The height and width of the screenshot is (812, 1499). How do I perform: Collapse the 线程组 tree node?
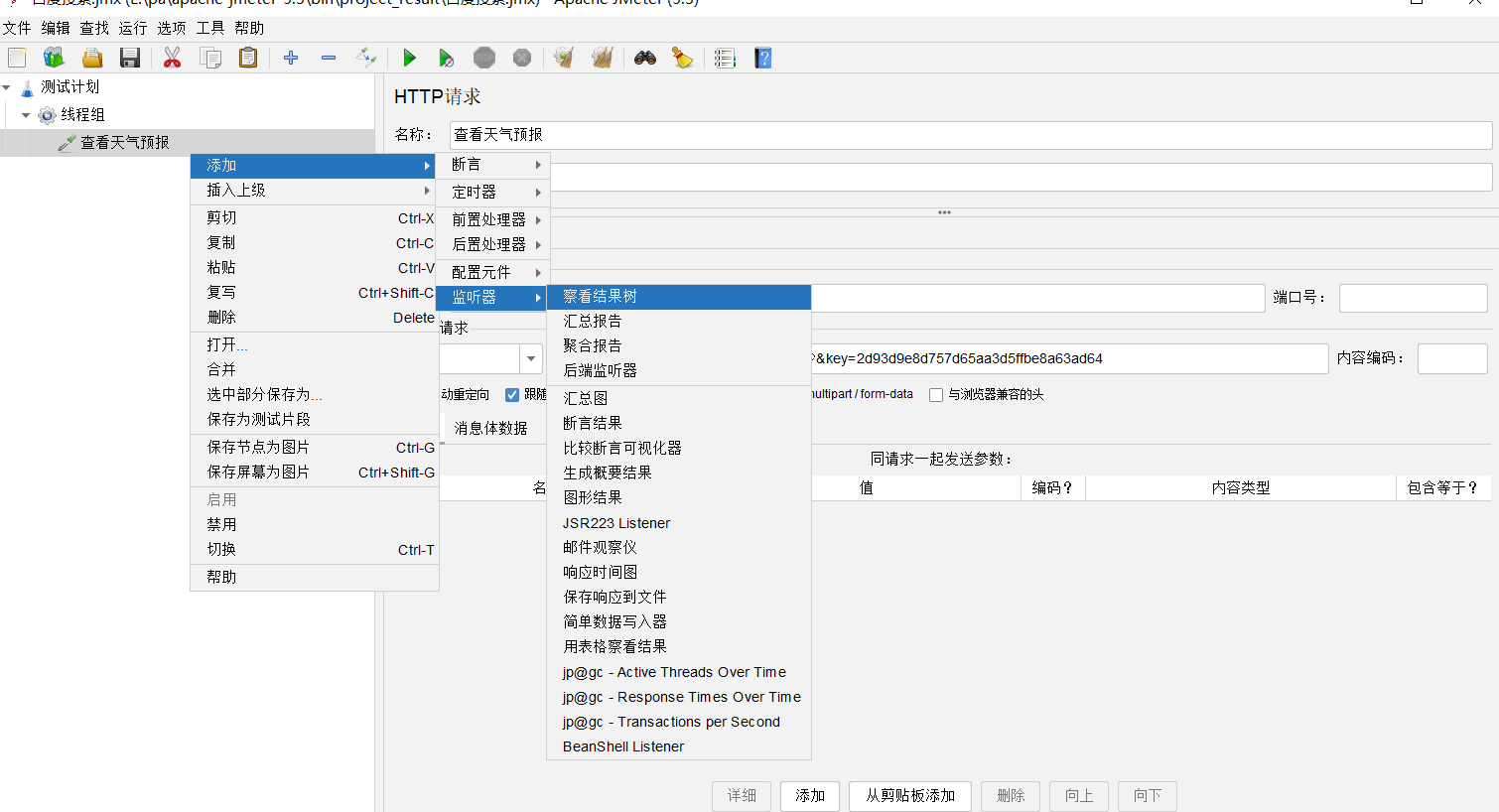point(26,115)
